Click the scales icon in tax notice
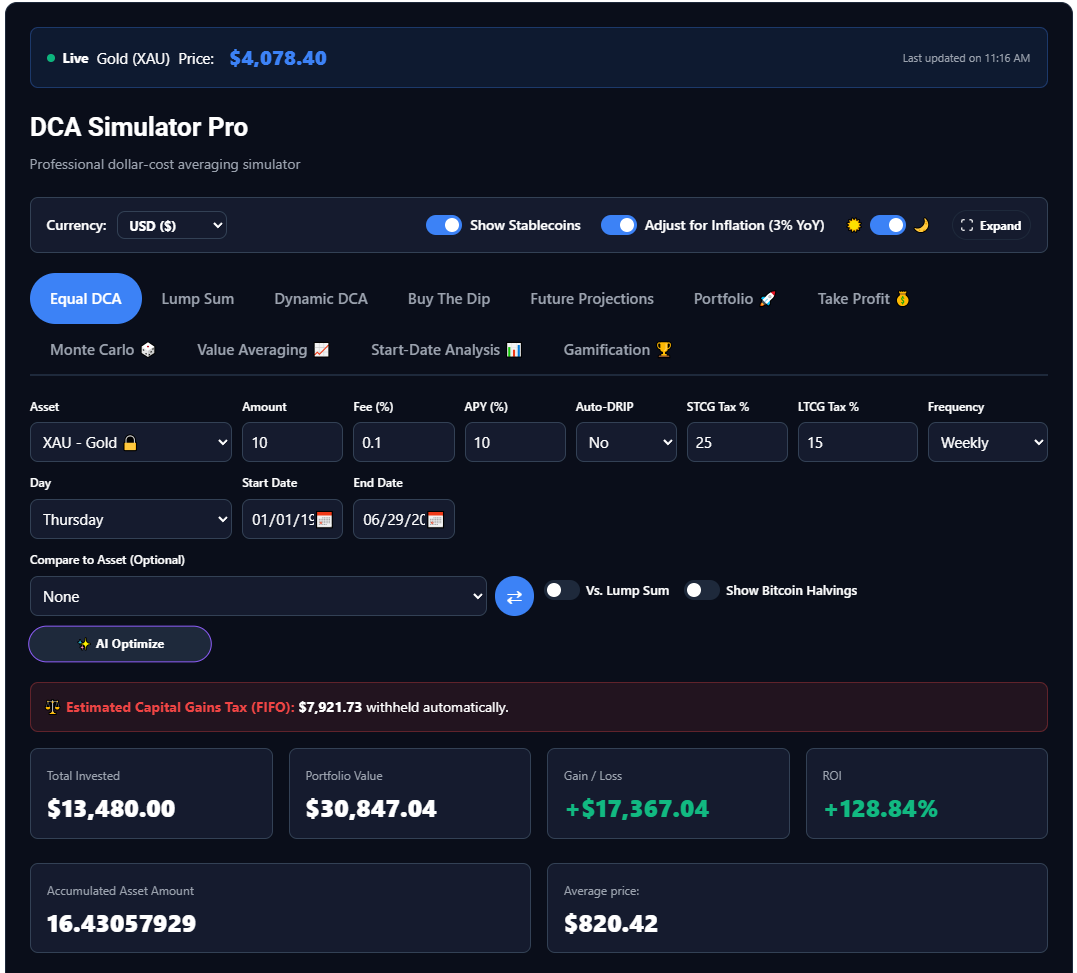Viewport: 1077px width, 973px height. pos(52,707)
